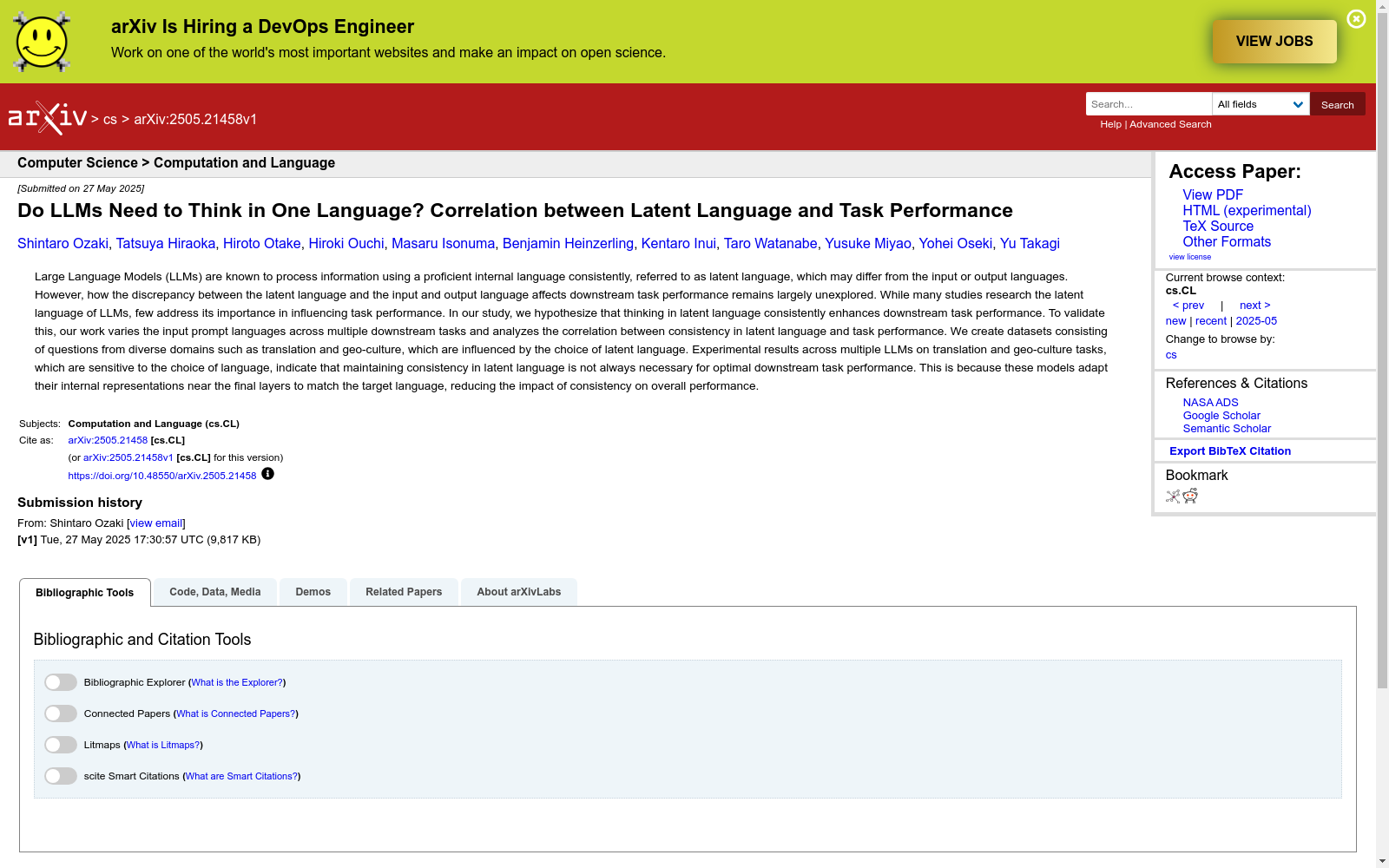The height and width of the screenshot is (868, 1389).
Task: Click the paper title heading text
Action: tap(515, 211)
